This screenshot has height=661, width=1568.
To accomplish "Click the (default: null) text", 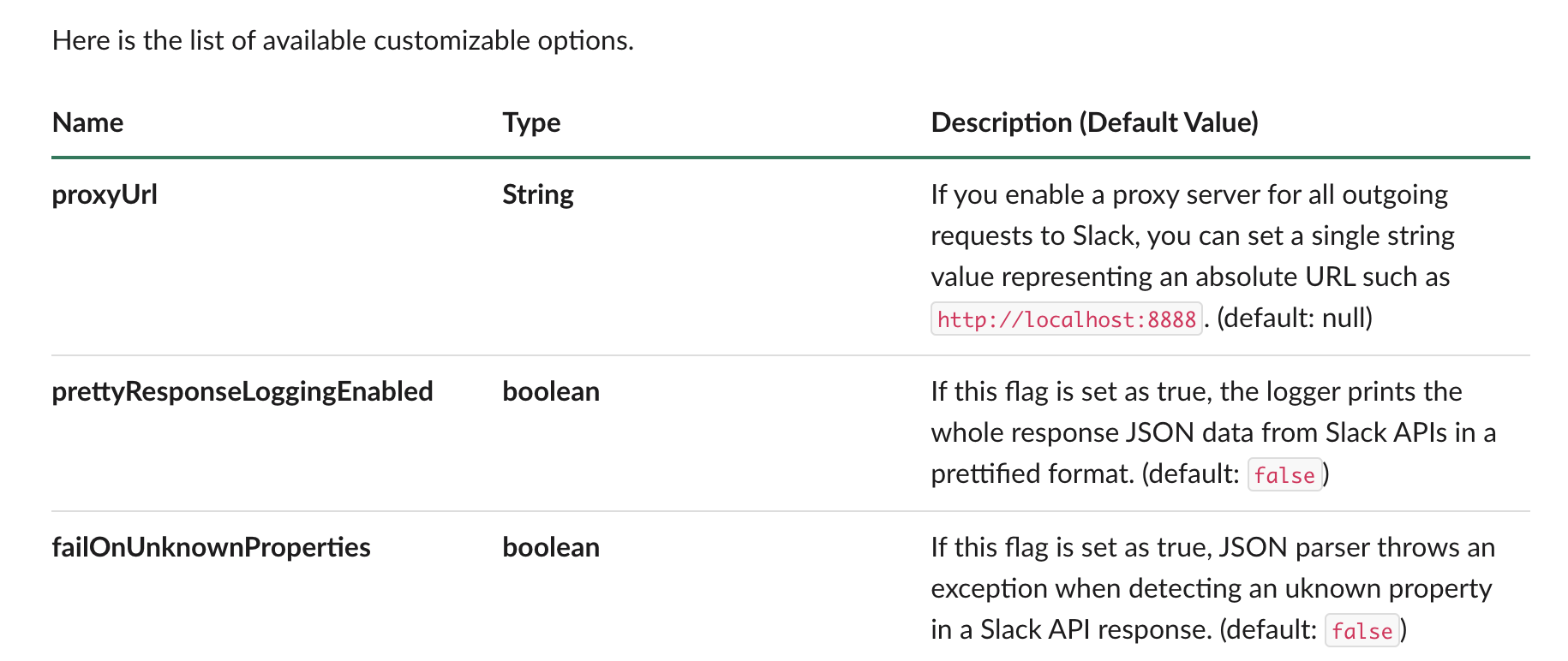I will [1295, 319].
